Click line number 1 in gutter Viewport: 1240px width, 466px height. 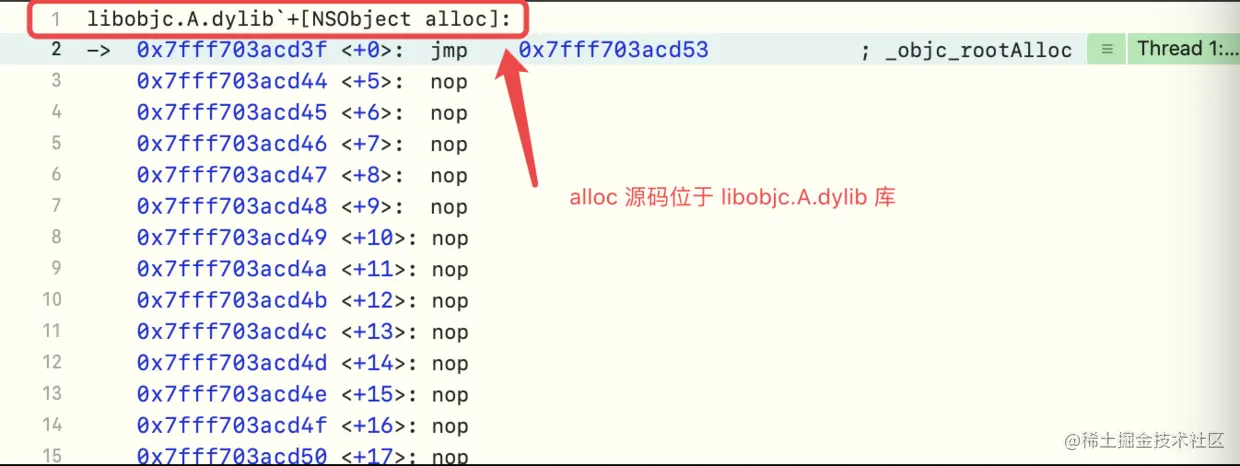point(56,19)
